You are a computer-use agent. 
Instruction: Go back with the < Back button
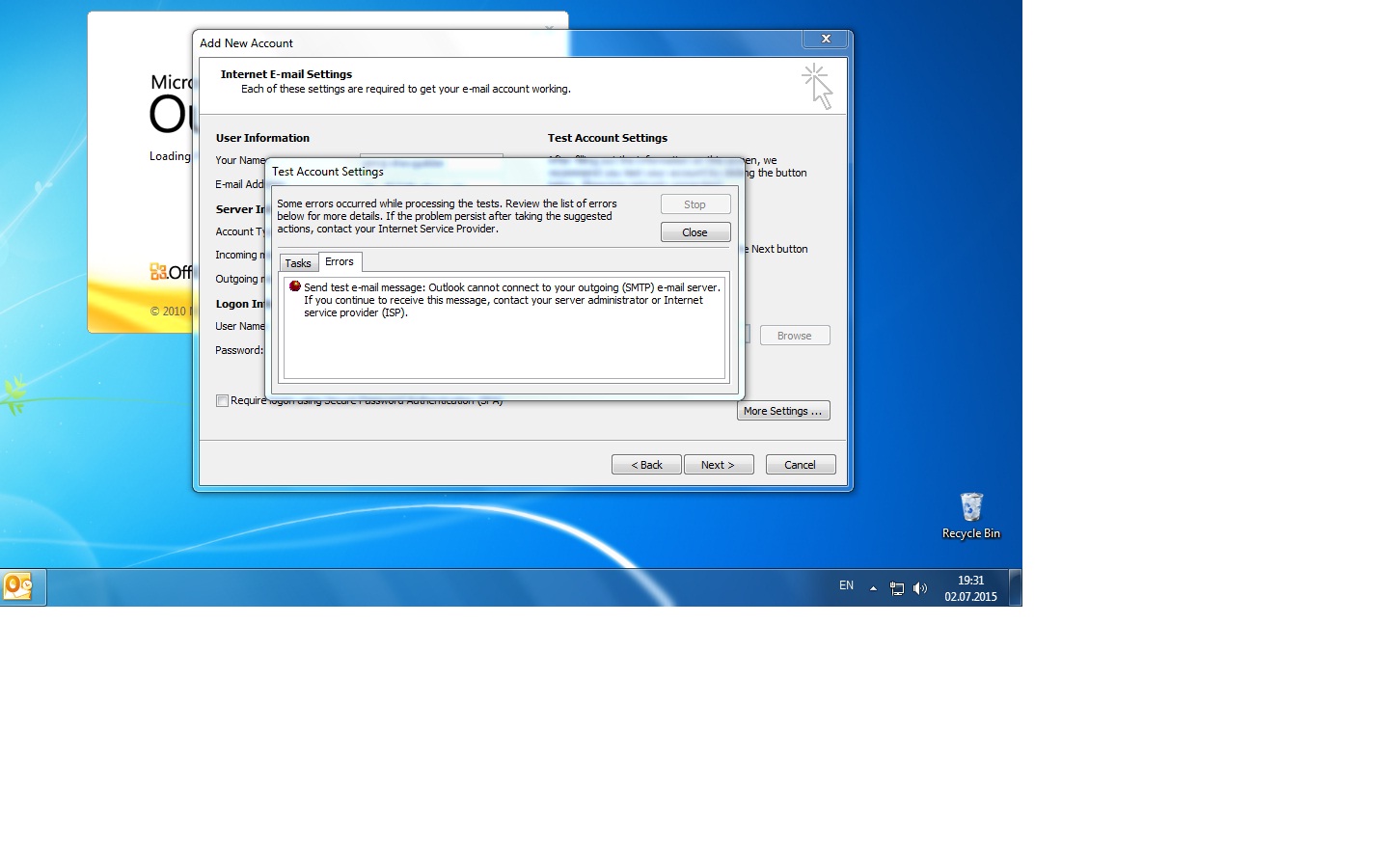(x=646, y=465)
